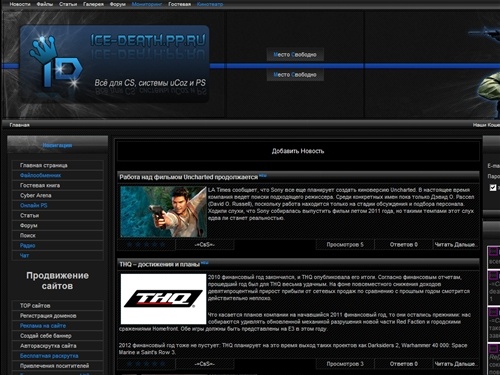Click the Добавить Новость button

coord(298,151)
